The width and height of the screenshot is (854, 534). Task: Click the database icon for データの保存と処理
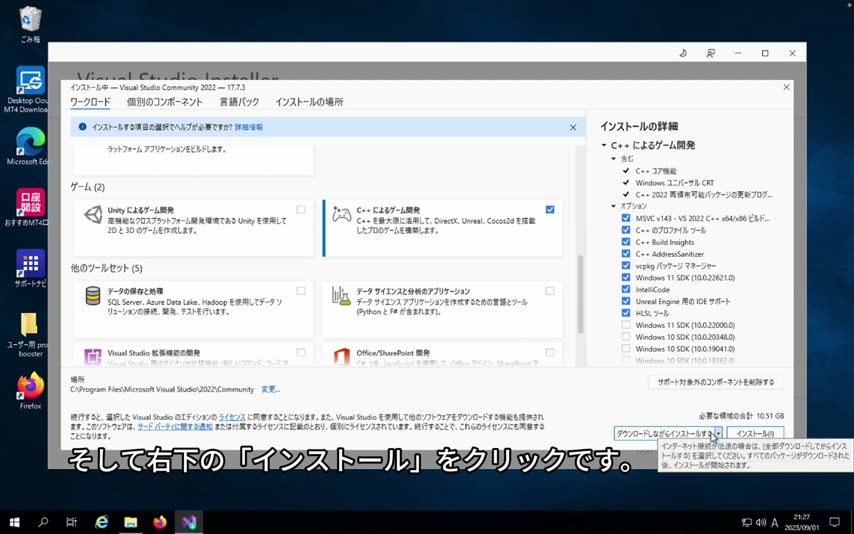tap(93, 296)
